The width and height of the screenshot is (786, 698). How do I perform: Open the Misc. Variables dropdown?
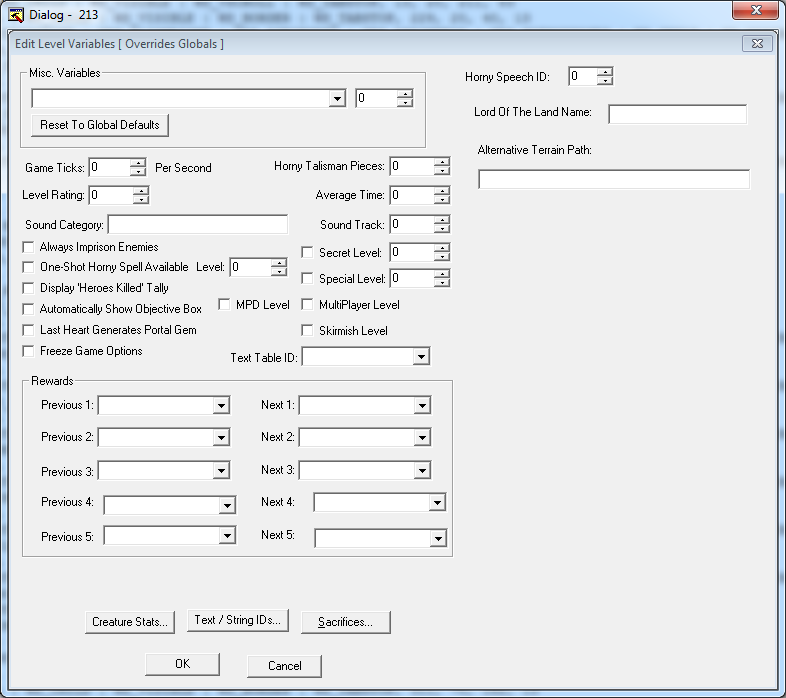(x=337, y=99)
